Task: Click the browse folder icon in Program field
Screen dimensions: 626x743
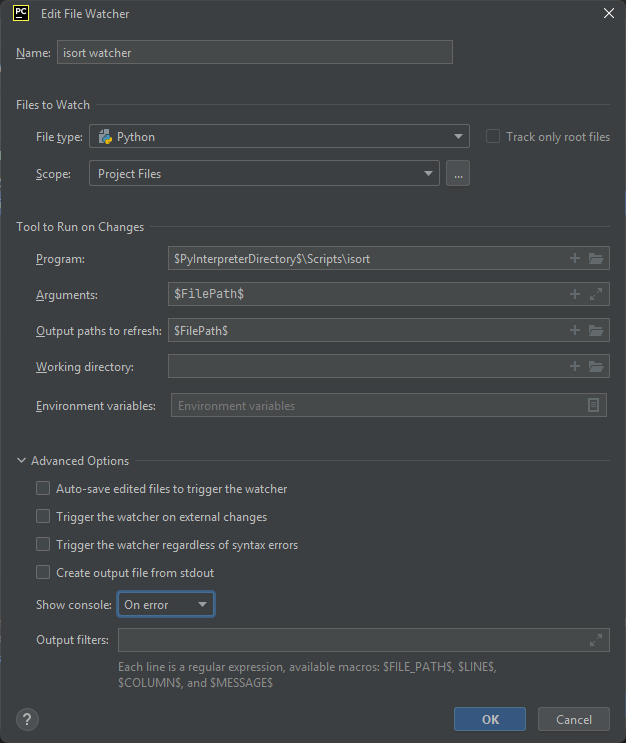Action: point(596,258)
